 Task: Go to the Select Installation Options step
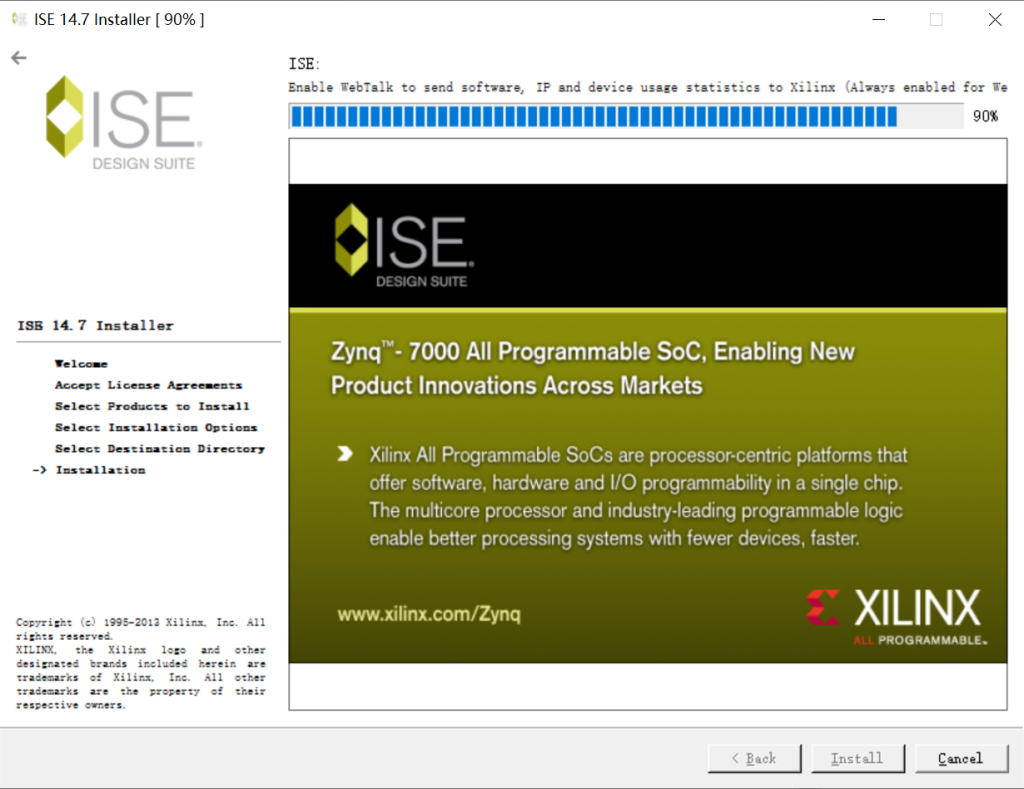(x=156, y=427)
